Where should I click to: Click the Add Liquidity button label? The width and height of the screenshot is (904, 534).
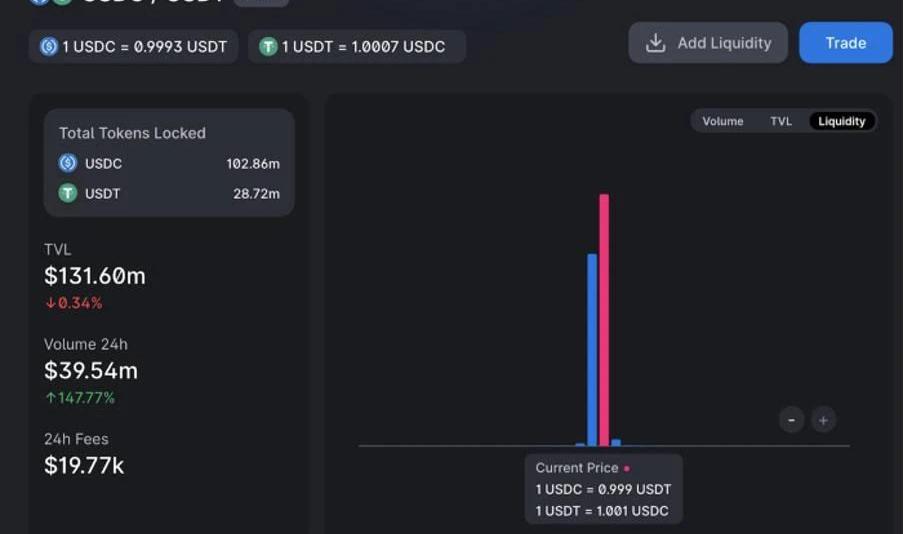724,43
